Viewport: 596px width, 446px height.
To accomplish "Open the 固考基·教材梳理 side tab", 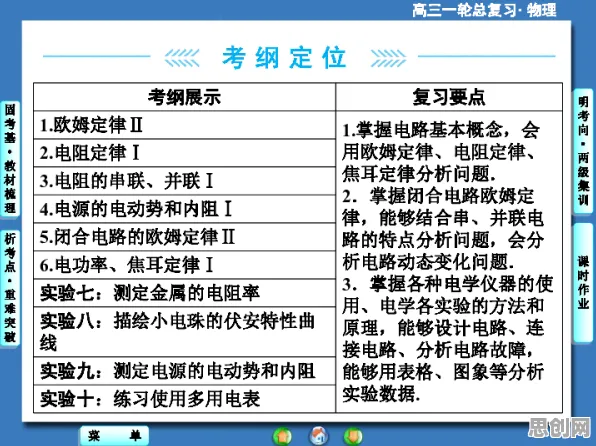I will 10,158.
